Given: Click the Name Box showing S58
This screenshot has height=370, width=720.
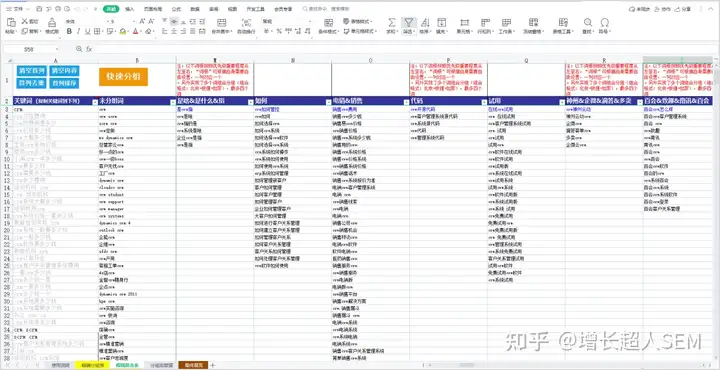Looking at the screenshot, I should 29,49.
